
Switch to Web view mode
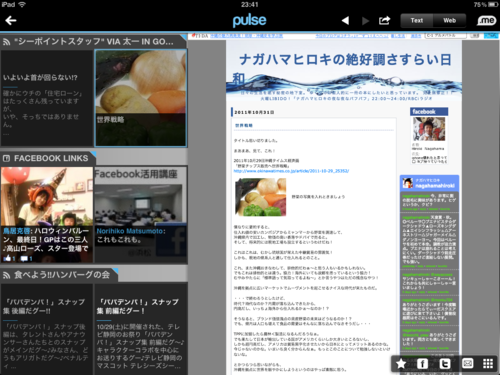click(449, 20)
